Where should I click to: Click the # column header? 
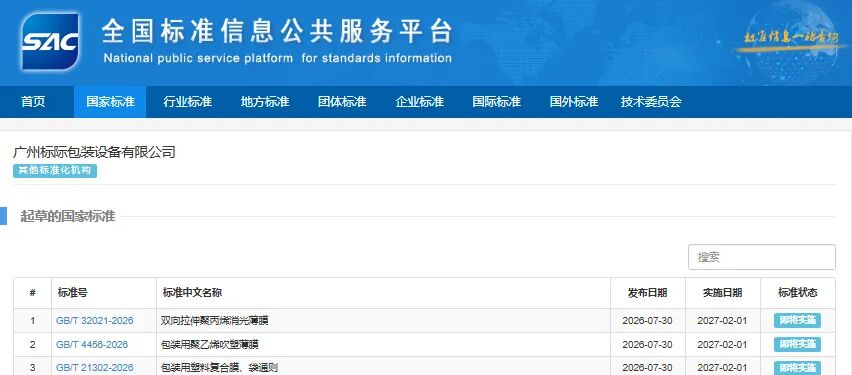tap(33, 293)
